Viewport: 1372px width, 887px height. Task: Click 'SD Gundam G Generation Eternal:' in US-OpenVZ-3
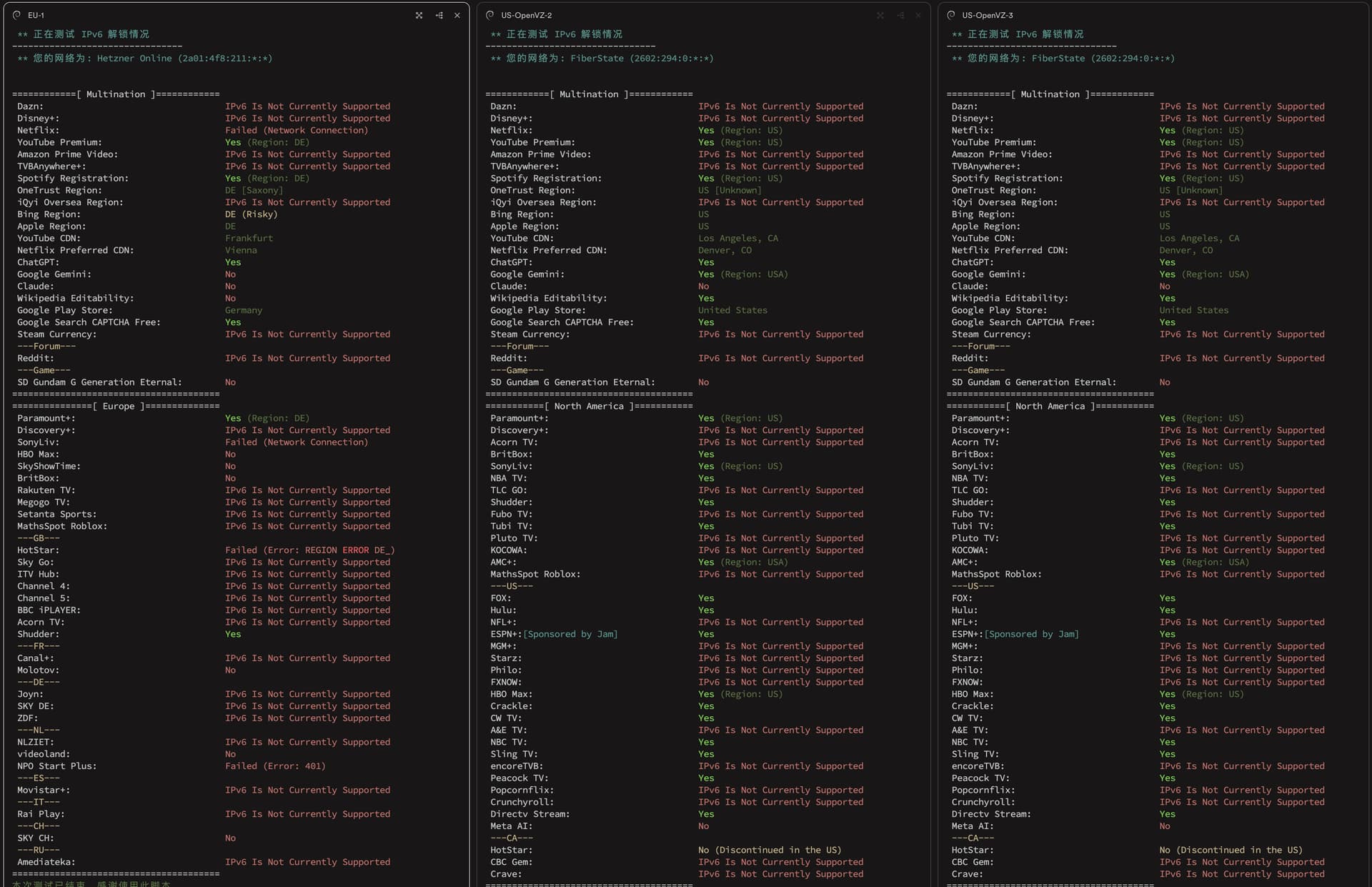click(1034, 382)
